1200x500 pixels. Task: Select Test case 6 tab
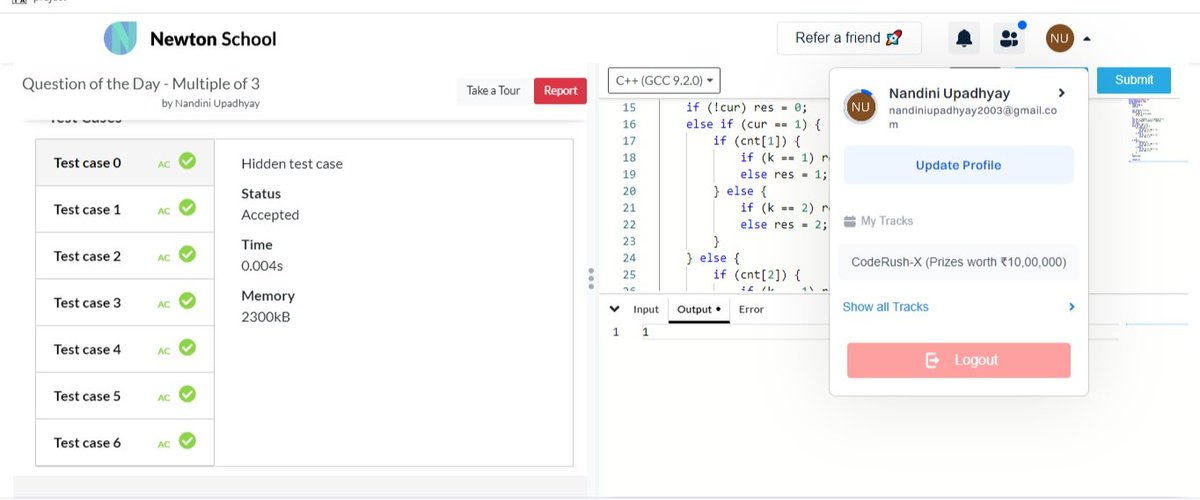pos(125,442)
